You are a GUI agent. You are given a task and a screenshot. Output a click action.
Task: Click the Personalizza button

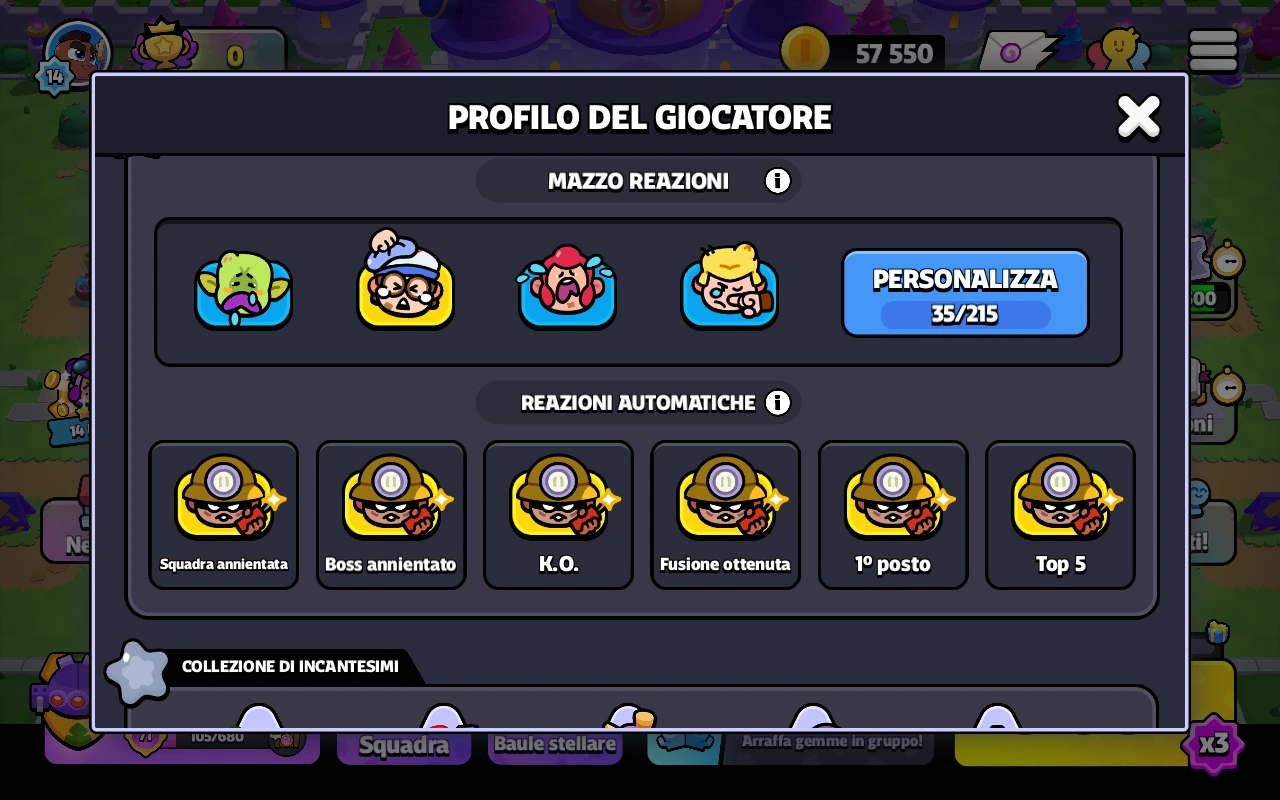[965, 293]
